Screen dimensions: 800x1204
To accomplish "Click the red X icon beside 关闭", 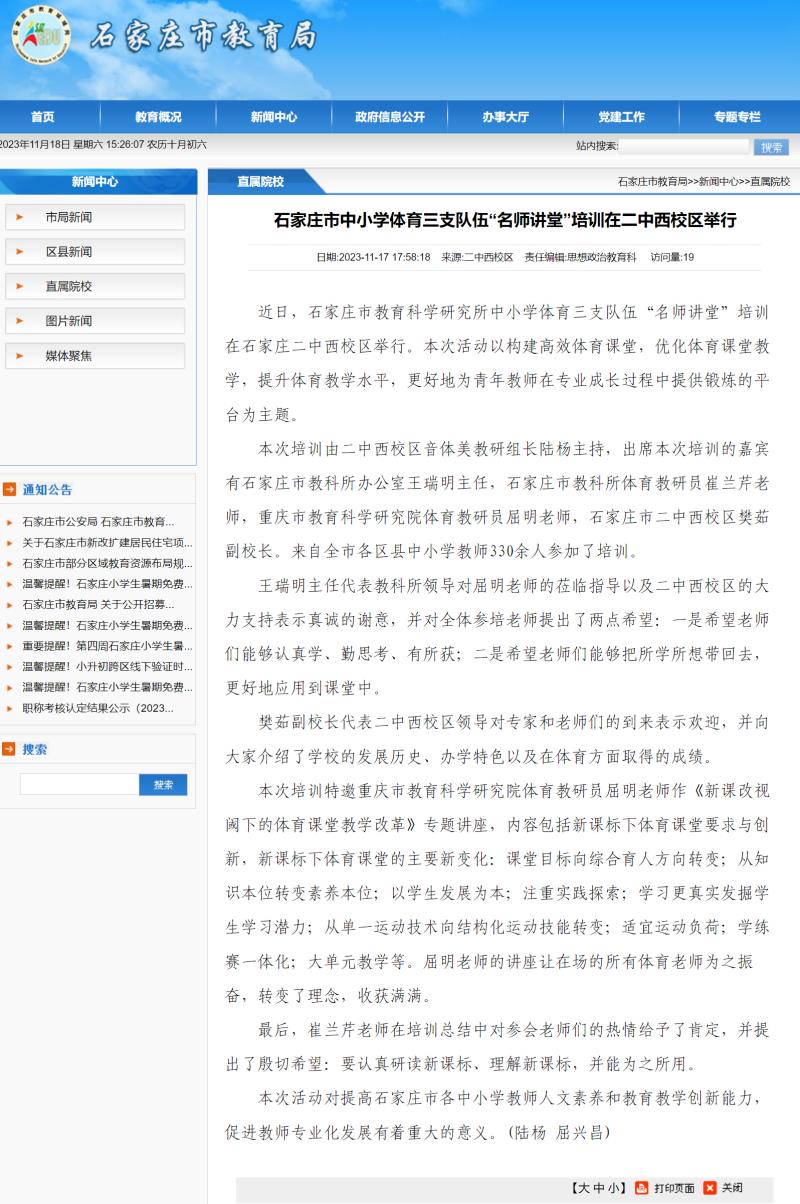I will pyautogui.click(x=710, y=1188).
